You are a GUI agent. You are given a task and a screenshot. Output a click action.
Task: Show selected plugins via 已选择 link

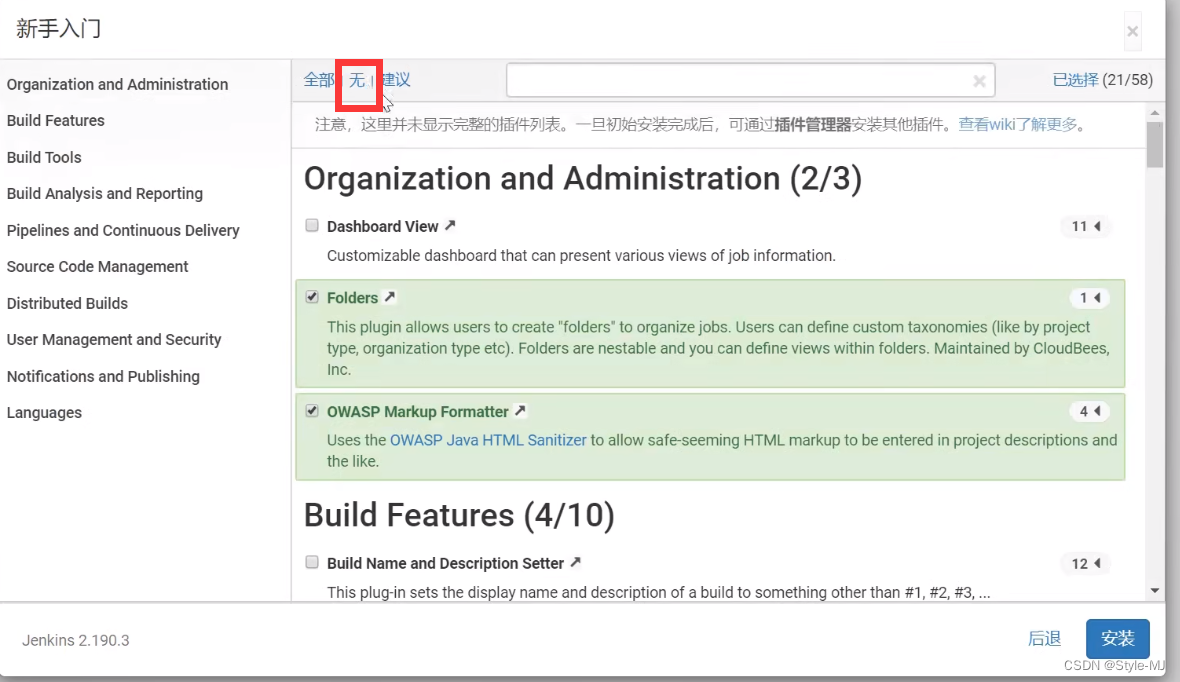point(1075,80)
